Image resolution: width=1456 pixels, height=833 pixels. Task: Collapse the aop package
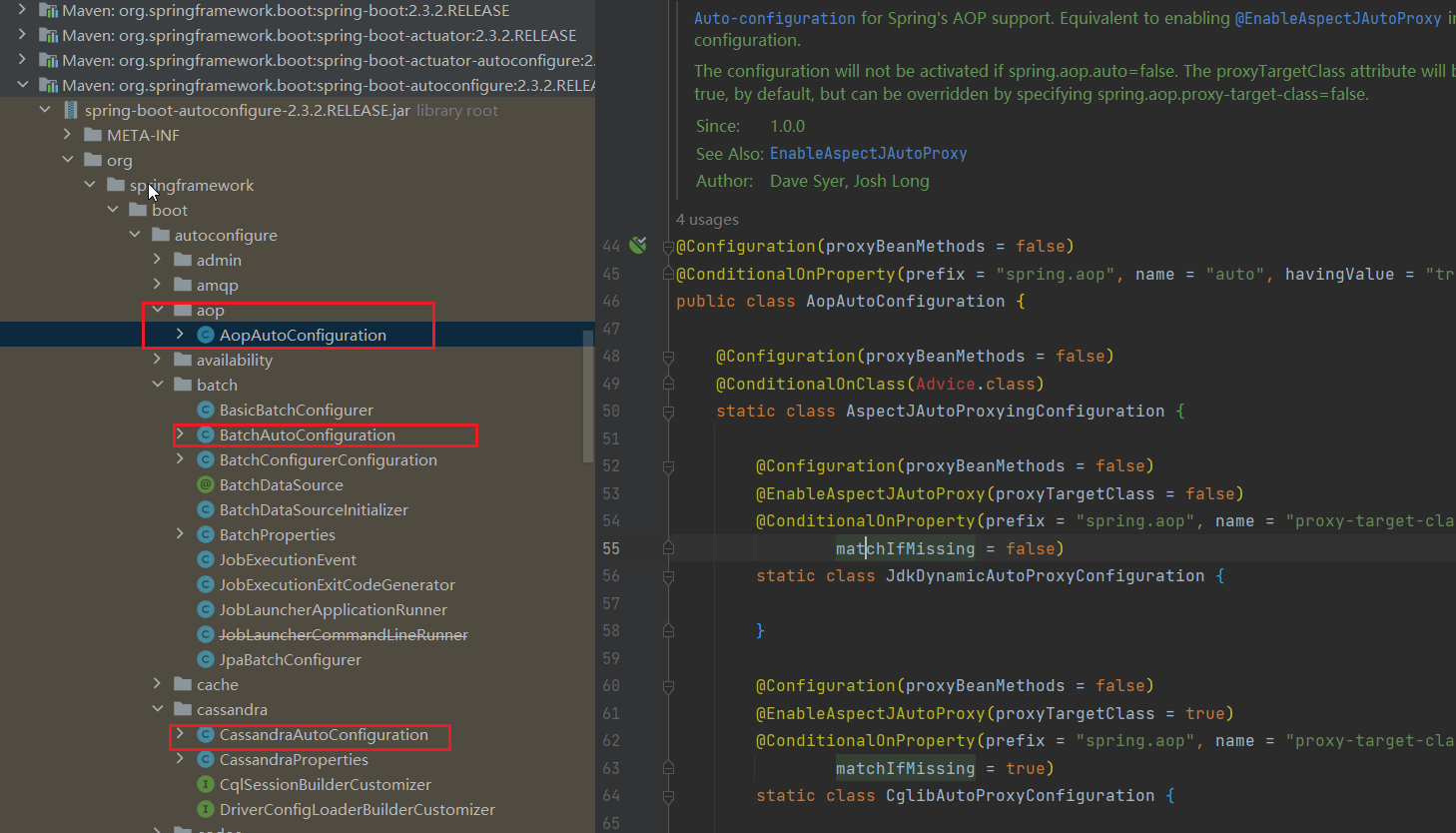click(x=157, y=310)
